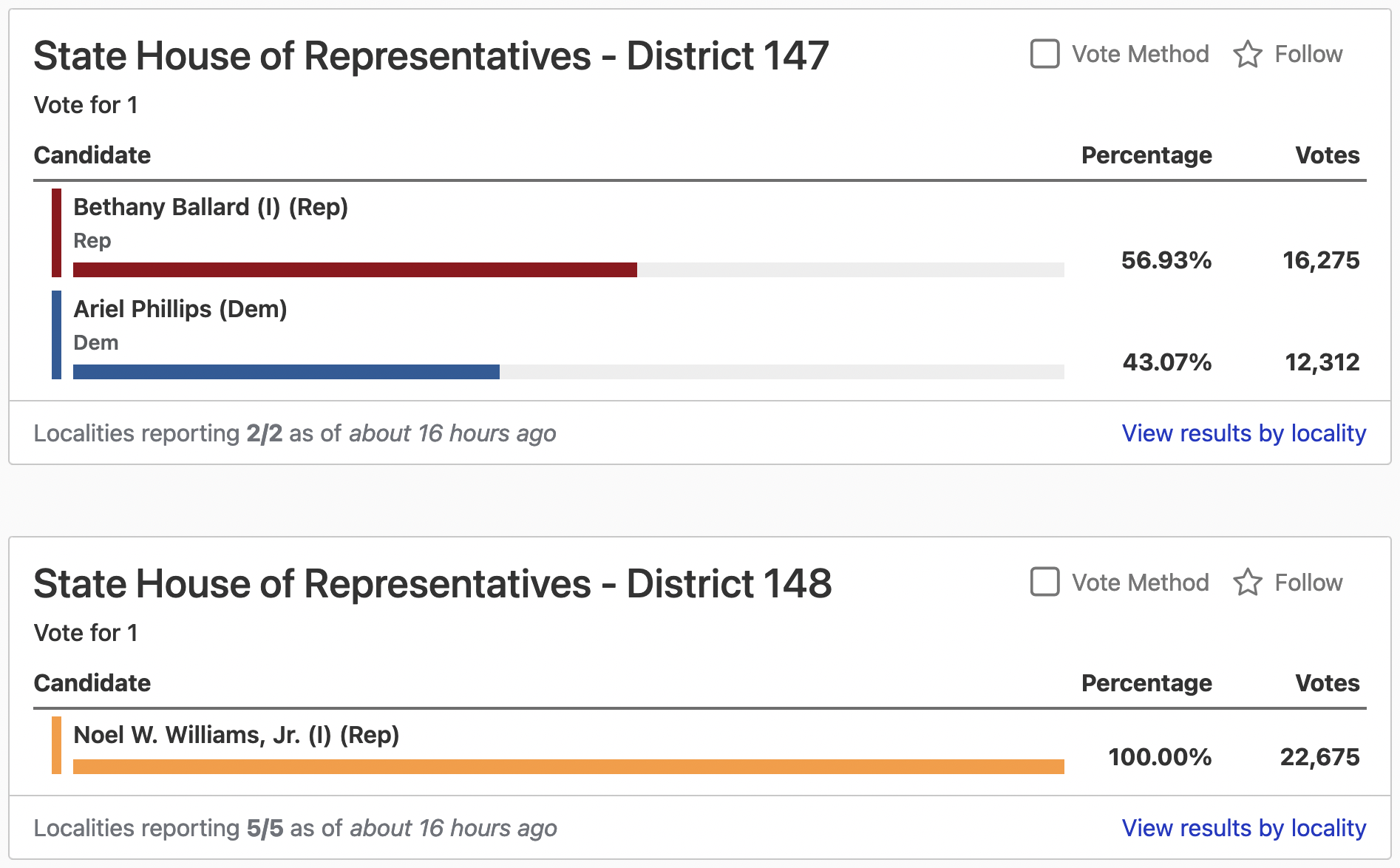Click Noel W. Williams' orange vote bar
Screen dimensions: 1400x868
pyautogui.click(x=568, y=767)
